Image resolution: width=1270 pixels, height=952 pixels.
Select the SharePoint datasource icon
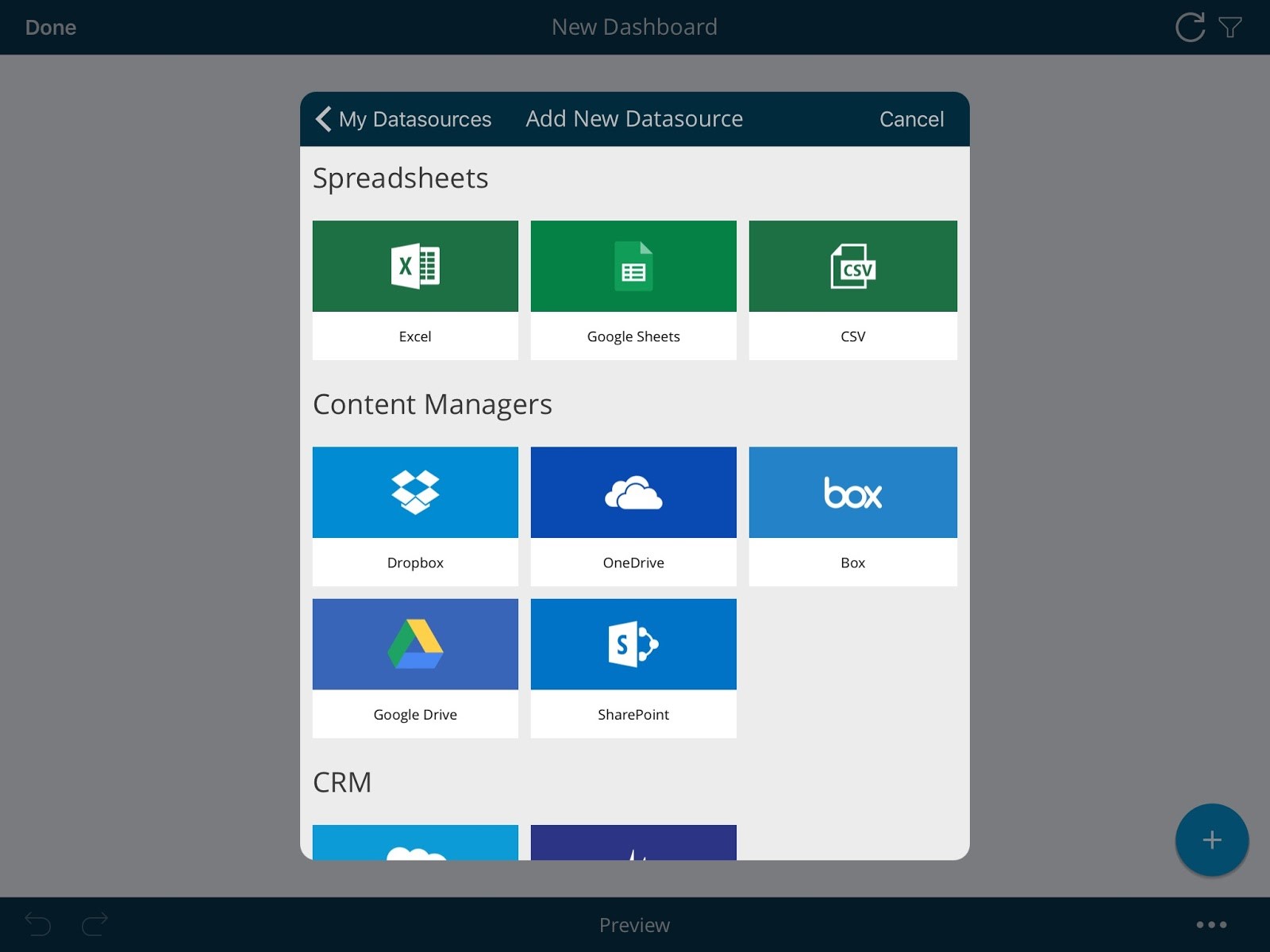click(x=633, y=644)
